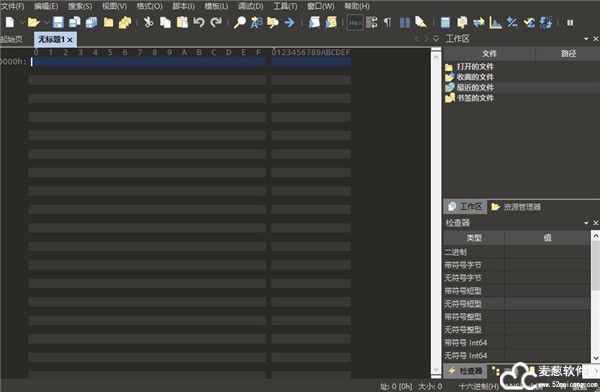Click the Highlight marker icon

(421, 23)
